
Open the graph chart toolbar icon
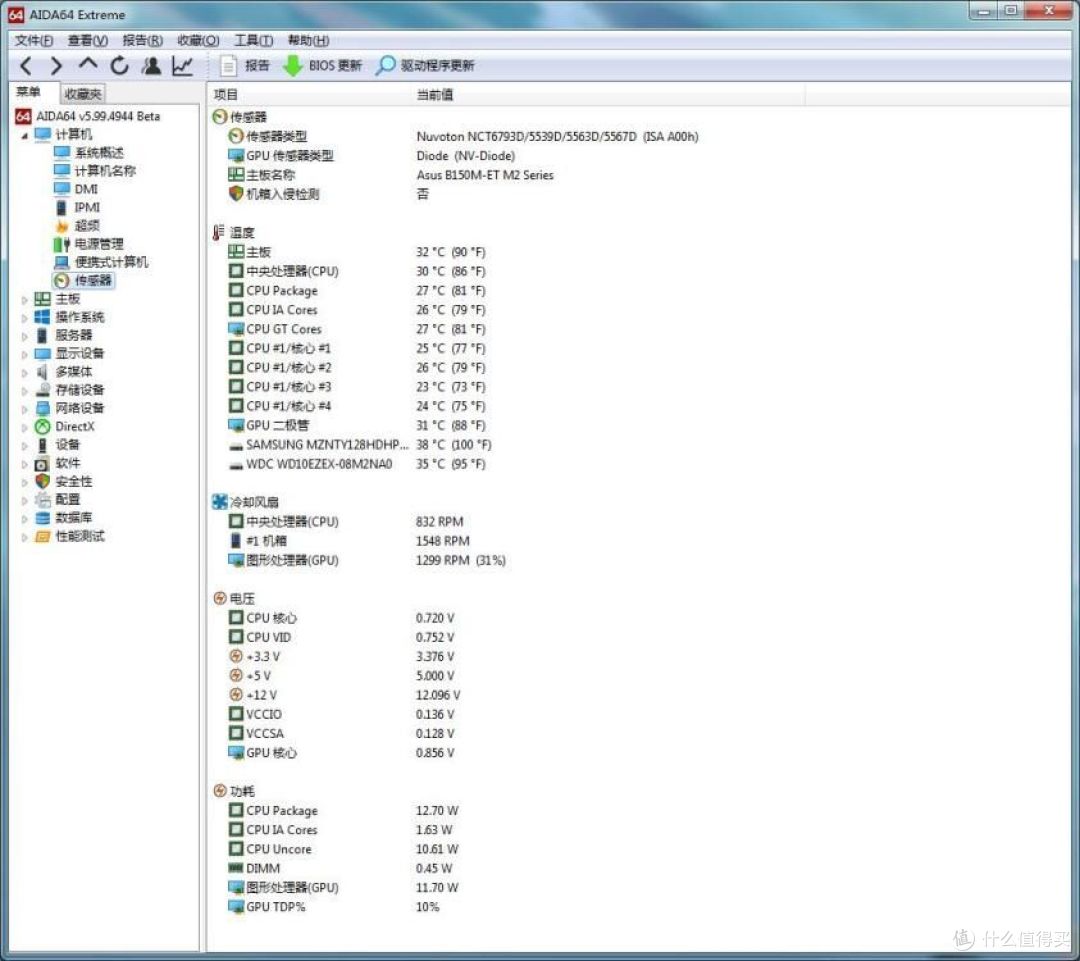tap(182, 65)
